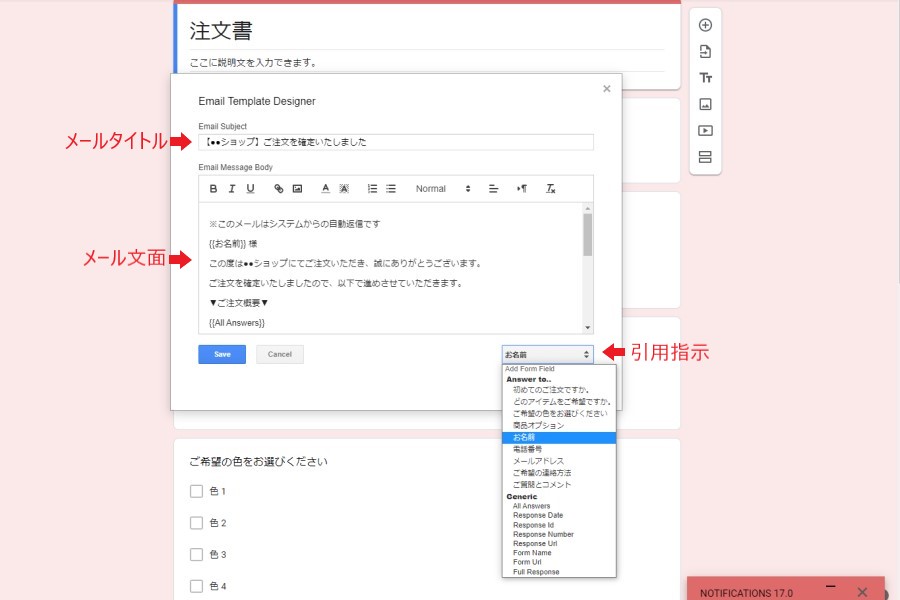This screenshot has height=600, width=900.
Task: Clear text formatting in the editor
Action: pos(550,189)
